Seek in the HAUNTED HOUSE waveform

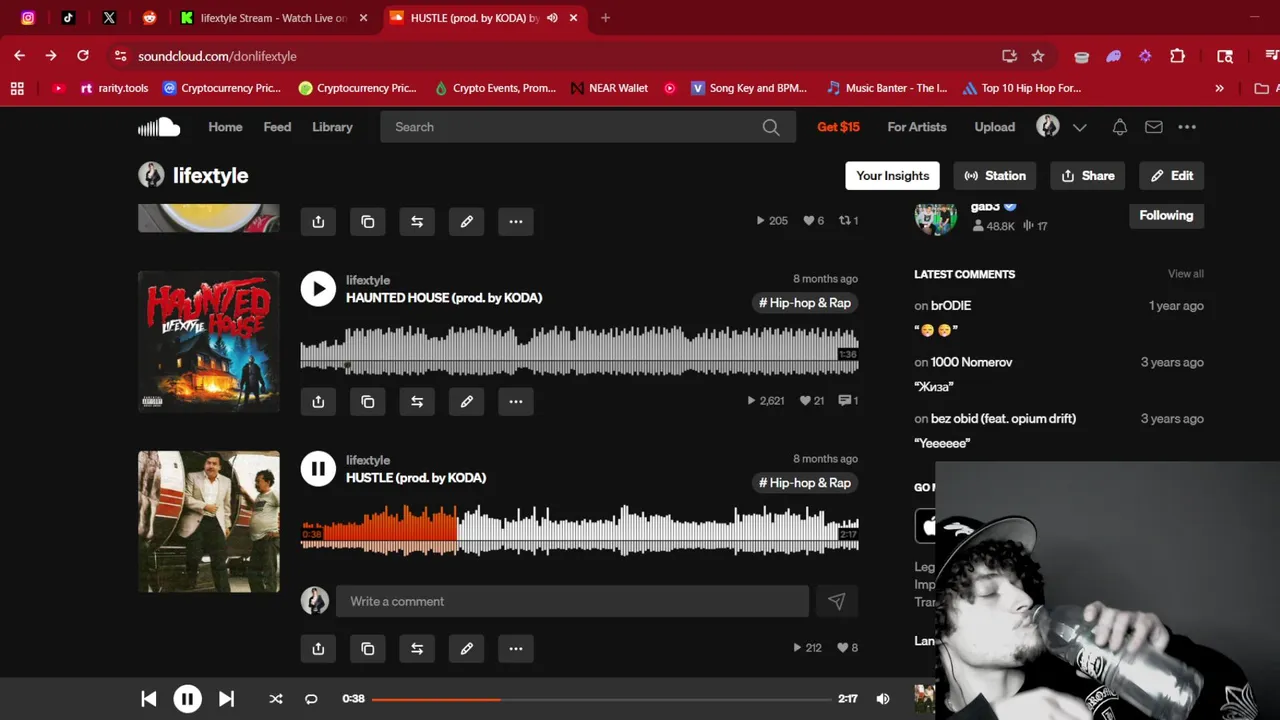(580, 349)
